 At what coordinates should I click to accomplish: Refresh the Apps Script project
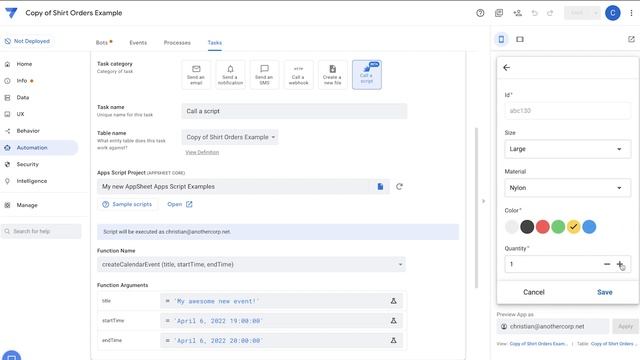[x=399, y=187]
